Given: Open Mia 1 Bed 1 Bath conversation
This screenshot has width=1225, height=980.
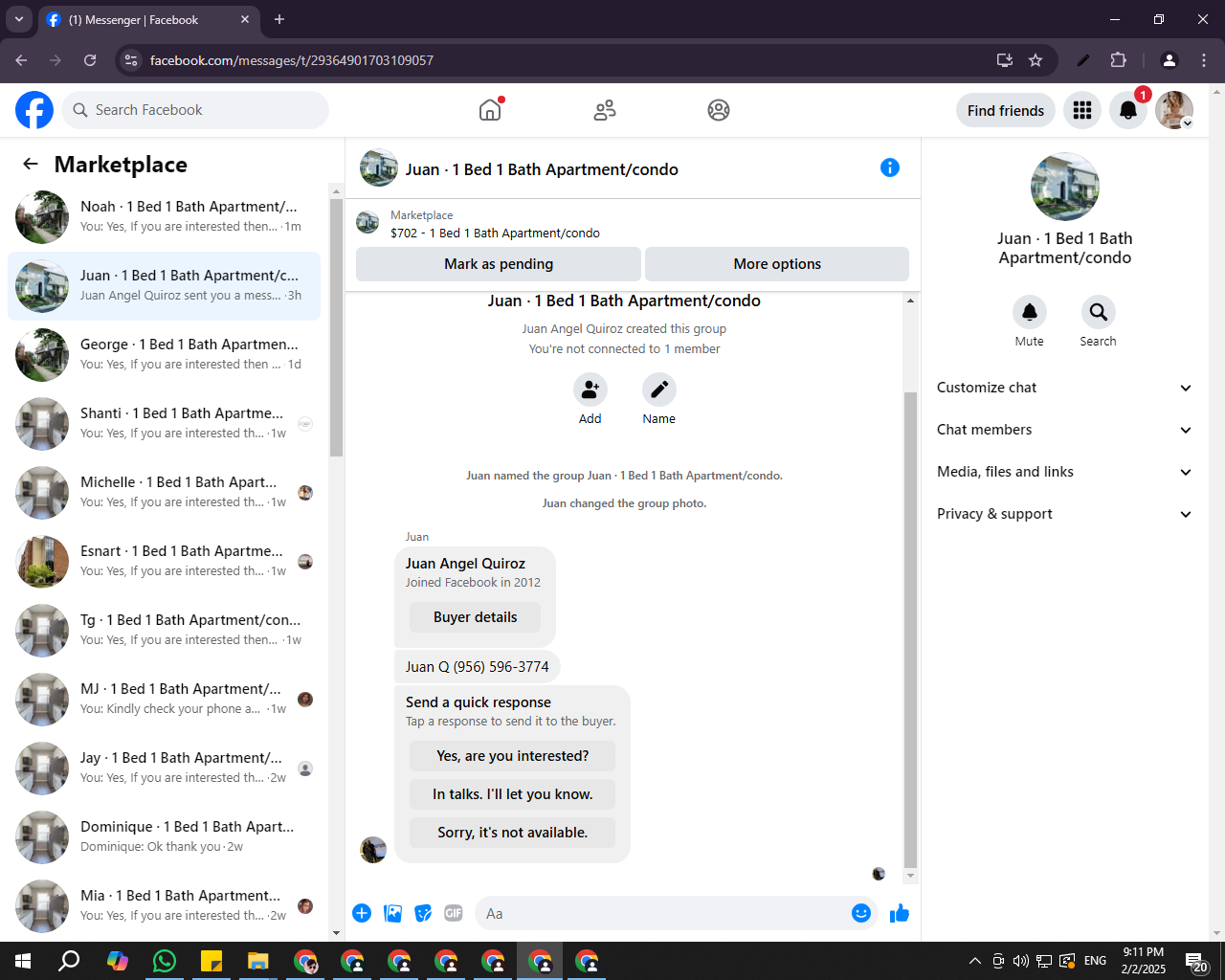Looking at the screenshot, I should 165,906.
